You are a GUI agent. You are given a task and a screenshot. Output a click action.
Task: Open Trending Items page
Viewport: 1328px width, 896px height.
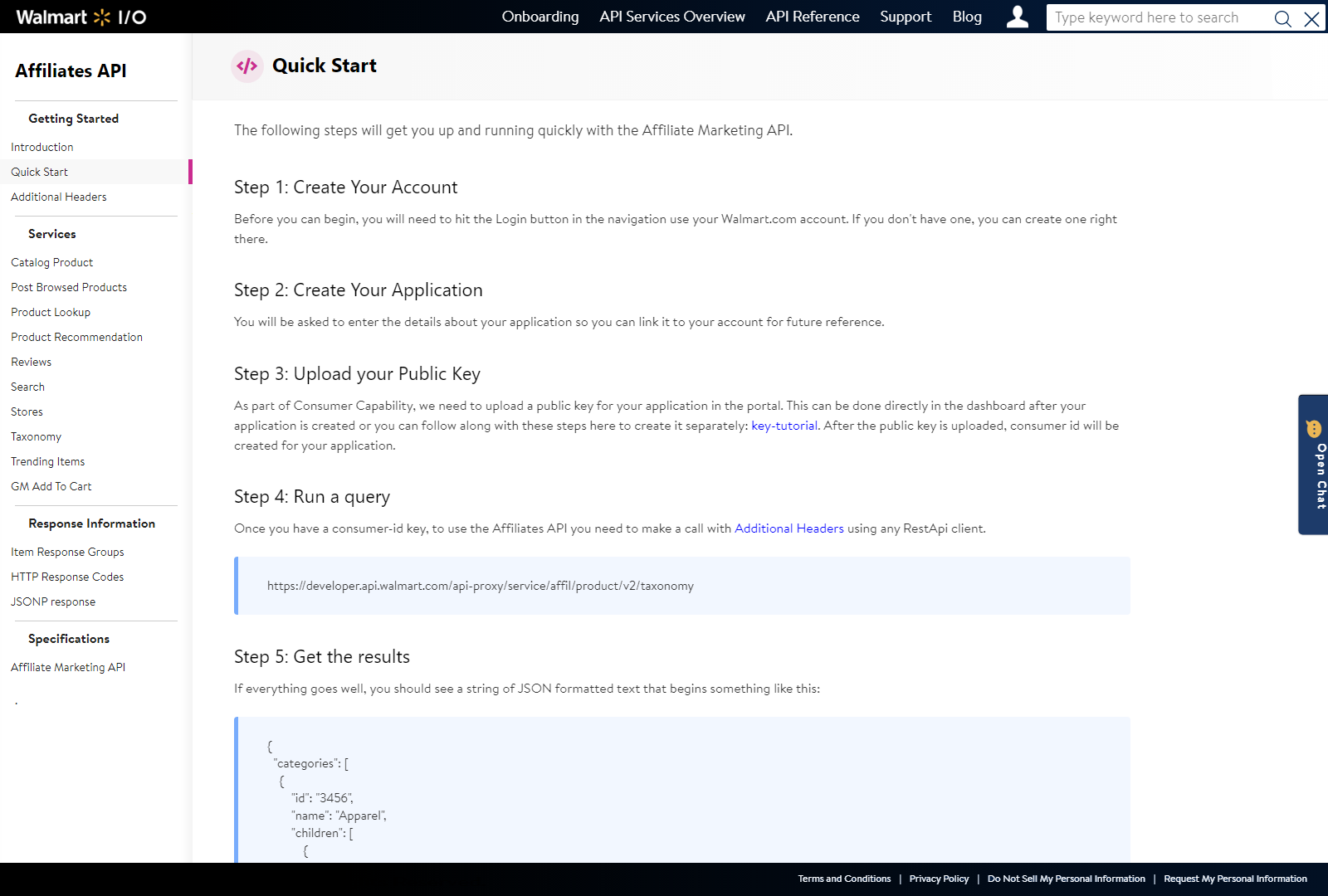[x=48, y=461]
